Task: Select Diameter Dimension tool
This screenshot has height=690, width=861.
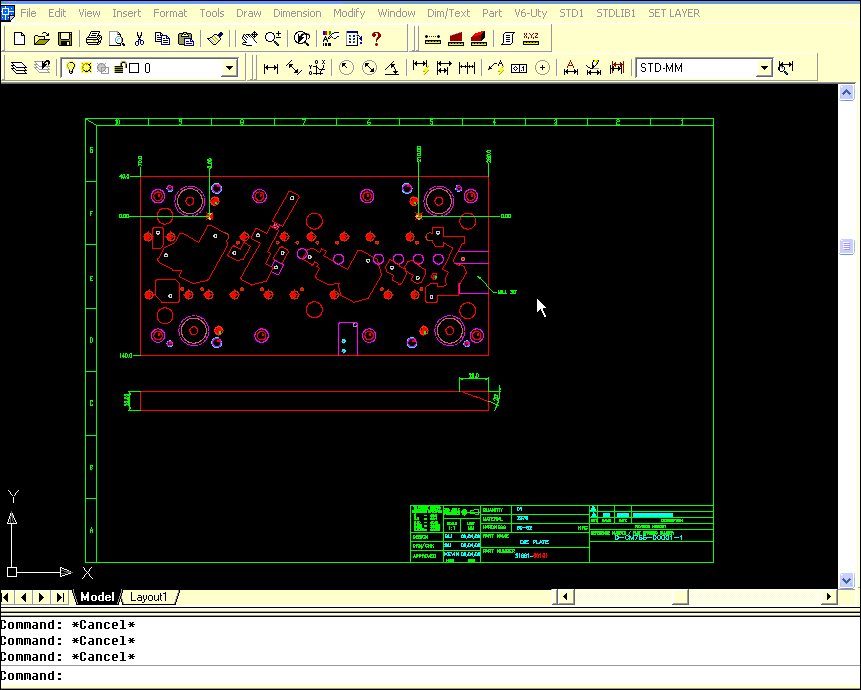Action: tap(369, 68)
